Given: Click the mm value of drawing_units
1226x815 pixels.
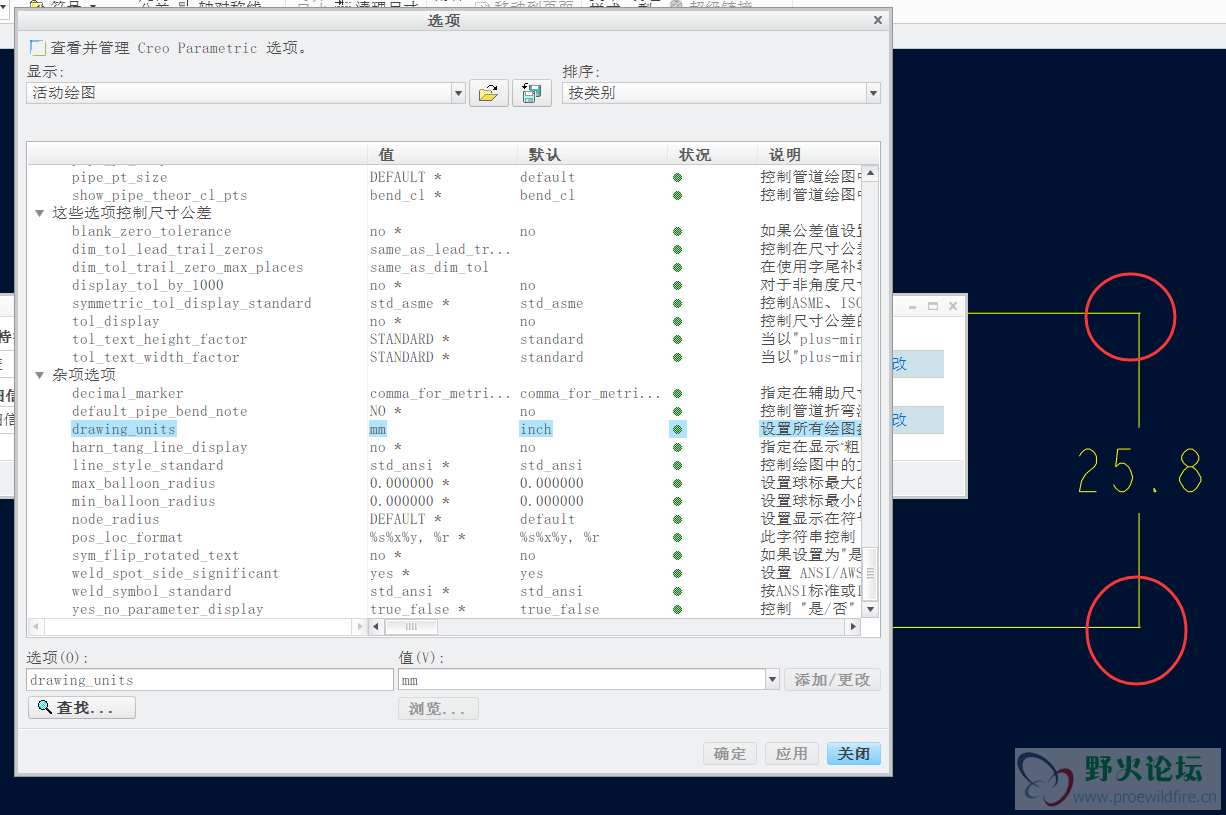Looking at the screenshot, I should pyautogui.click(x=378, y=429).
